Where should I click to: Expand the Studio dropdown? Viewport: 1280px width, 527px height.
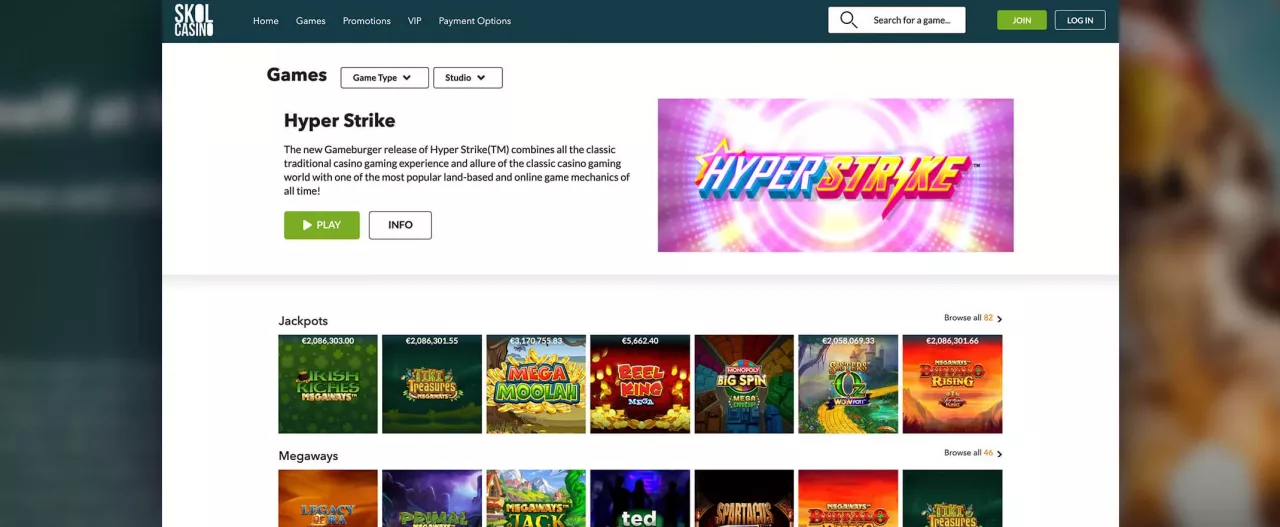[468, 78]
